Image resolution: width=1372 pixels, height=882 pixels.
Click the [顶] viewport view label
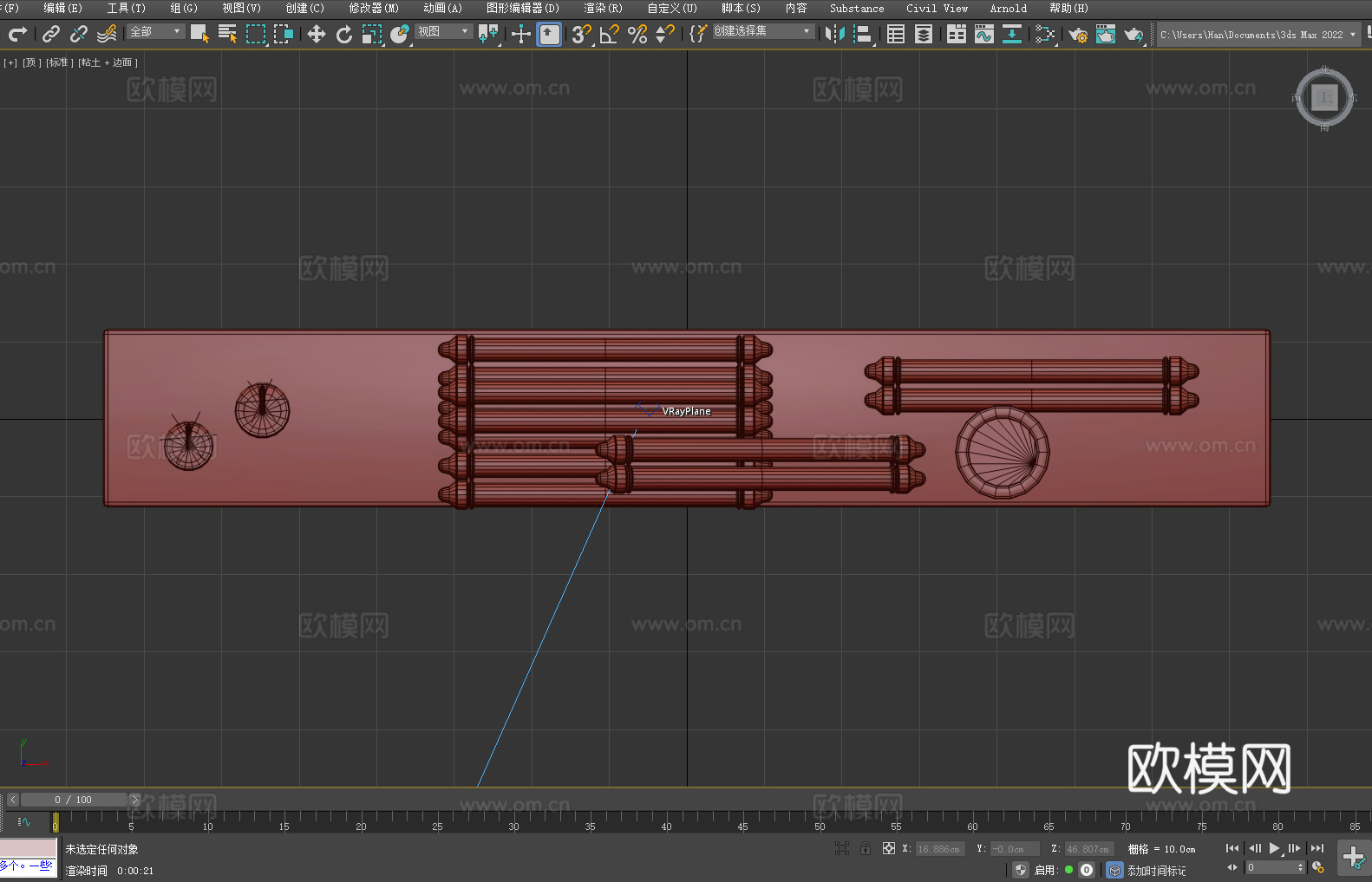(31, 62)
